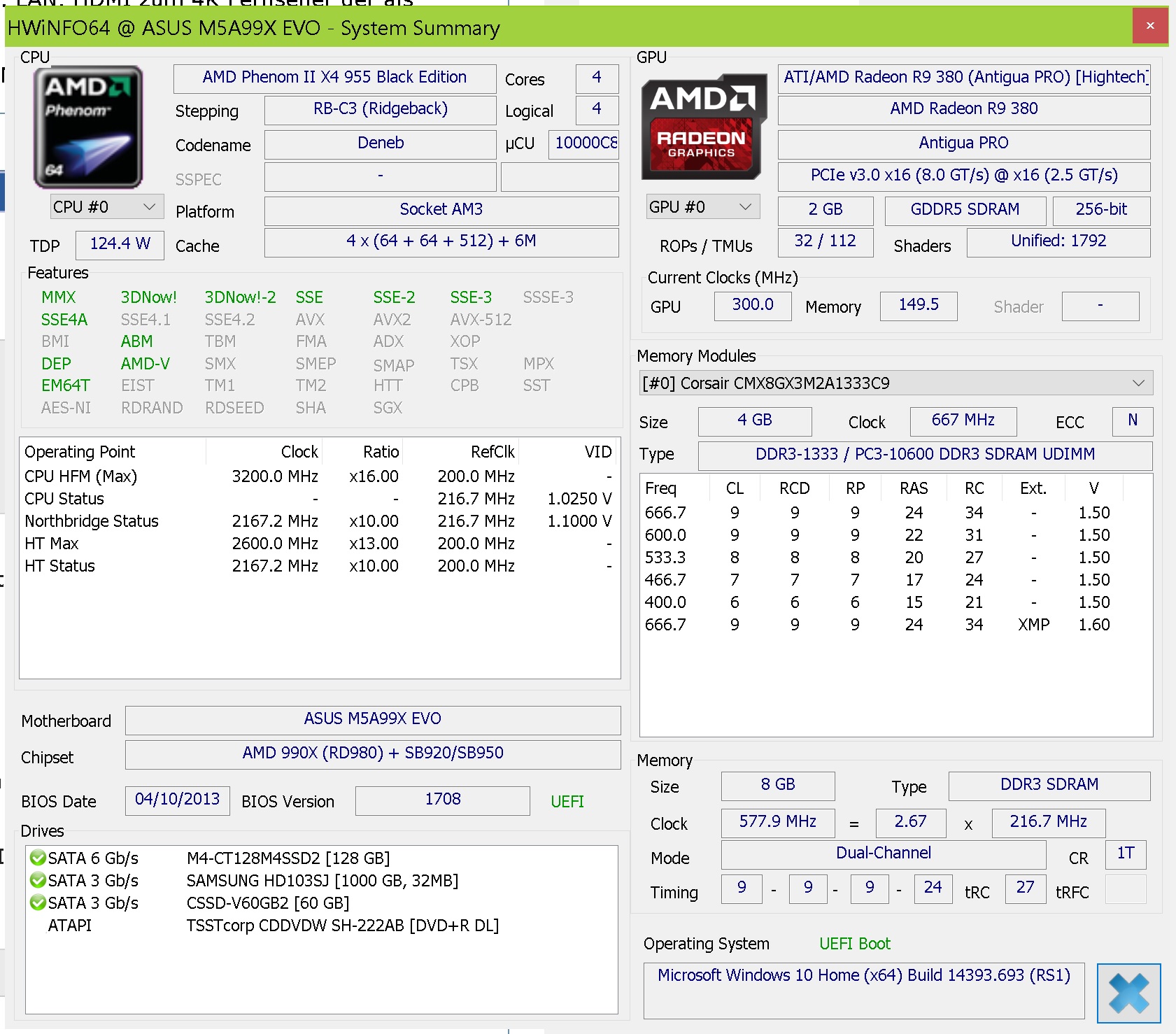Image resolution: width=1176 pixels, height=1034 pixels.
Task: Click SATA 6 Gb/s drive status check icon
Action: coord(38,858)
